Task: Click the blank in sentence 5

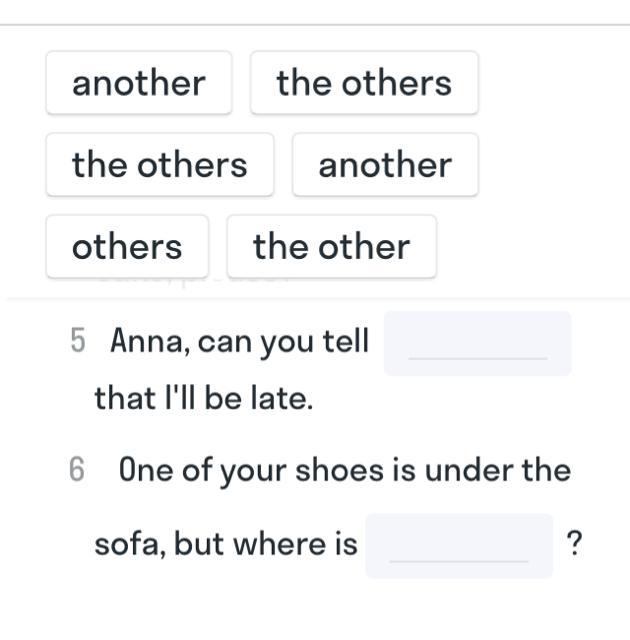Action: (x=478, y=344)
